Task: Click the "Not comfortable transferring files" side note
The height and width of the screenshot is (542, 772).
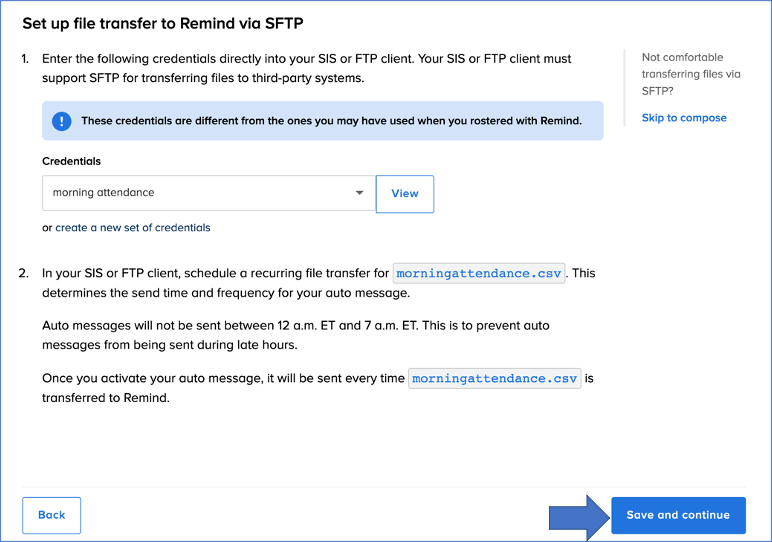Action: (691, 73)
